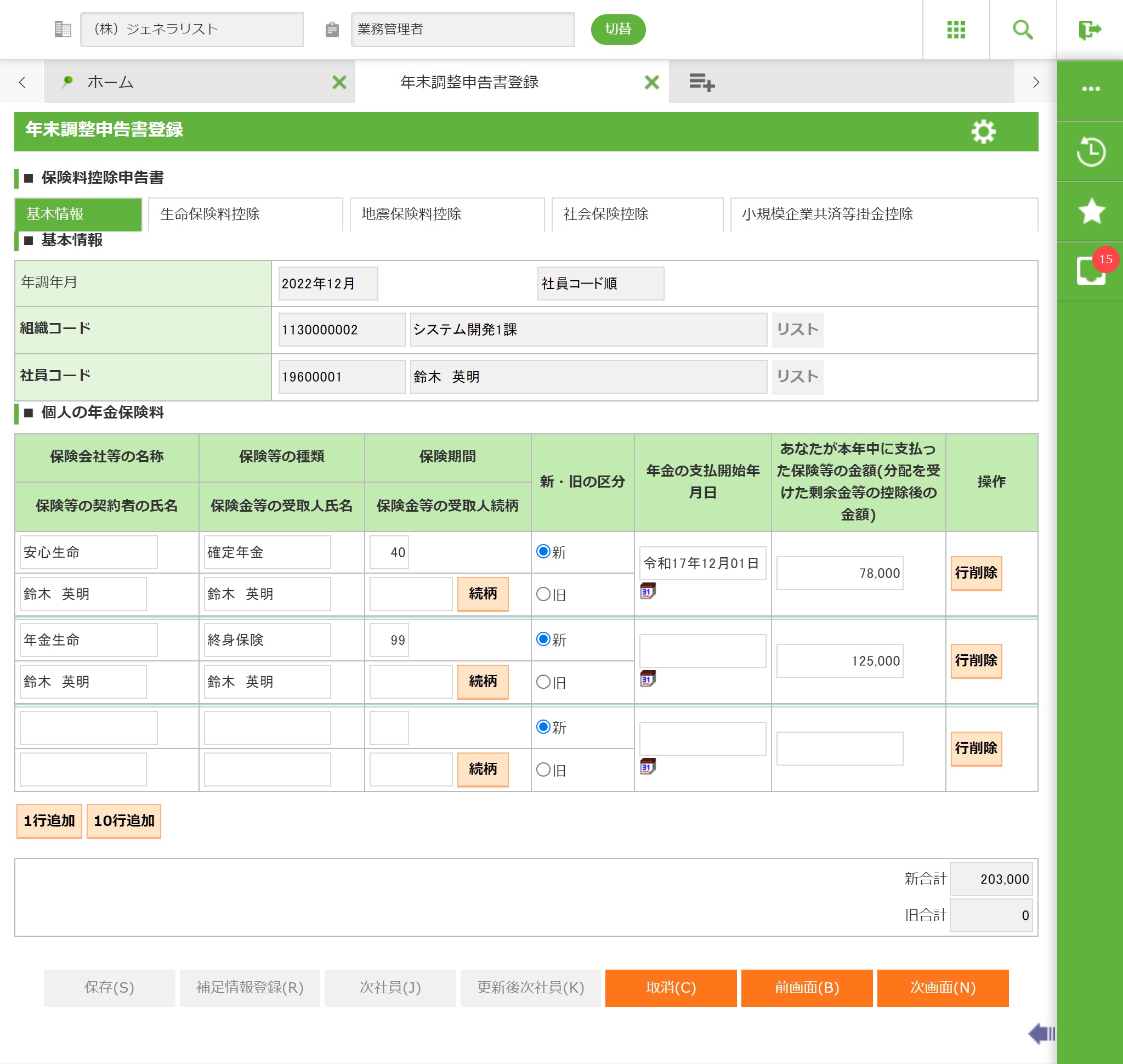Open the app grid menu icon
Viewport: 1123px width, 1064px height.
(956, 30)
